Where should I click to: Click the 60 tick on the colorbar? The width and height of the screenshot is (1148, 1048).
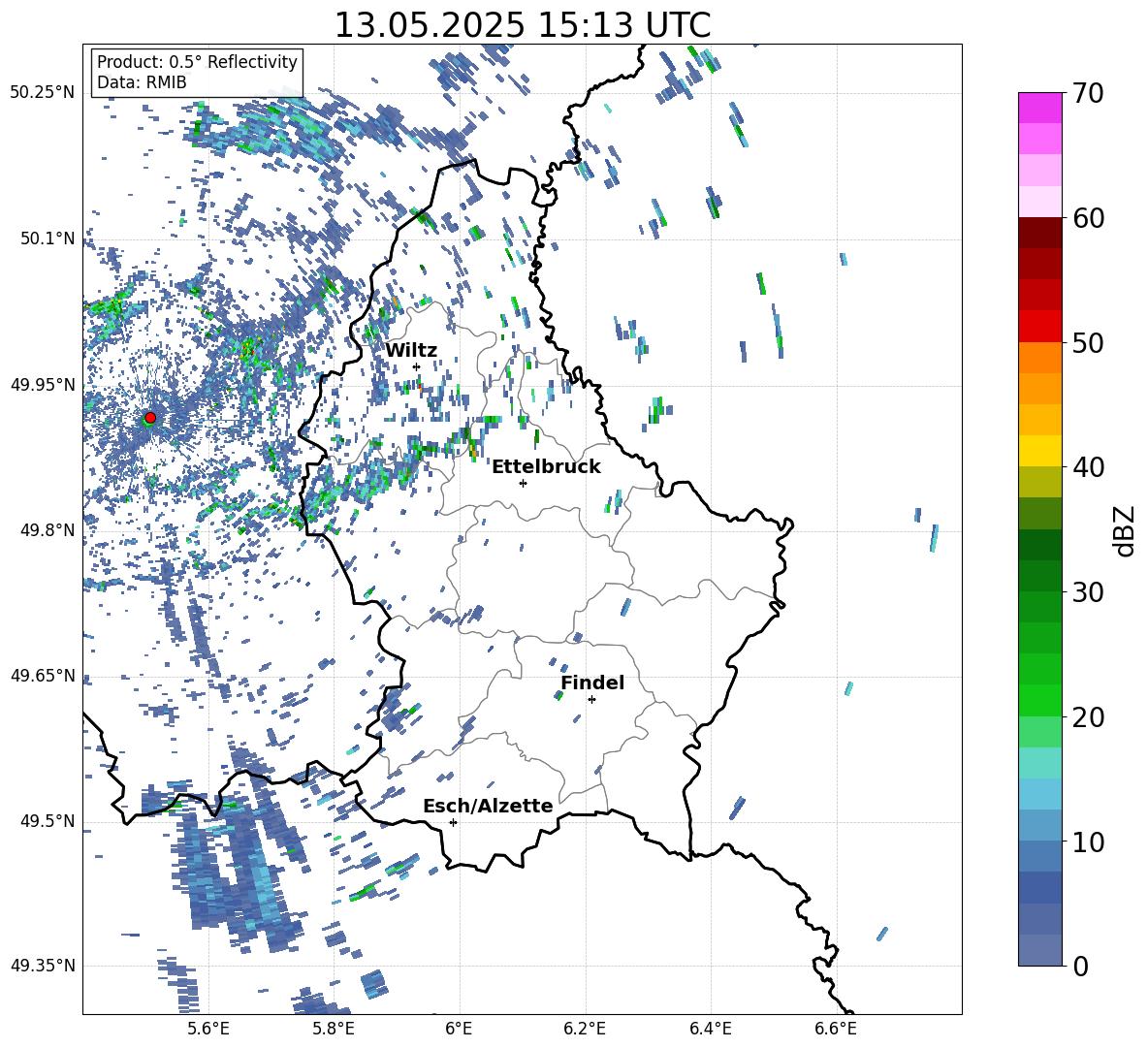[x=1088, y=218]
